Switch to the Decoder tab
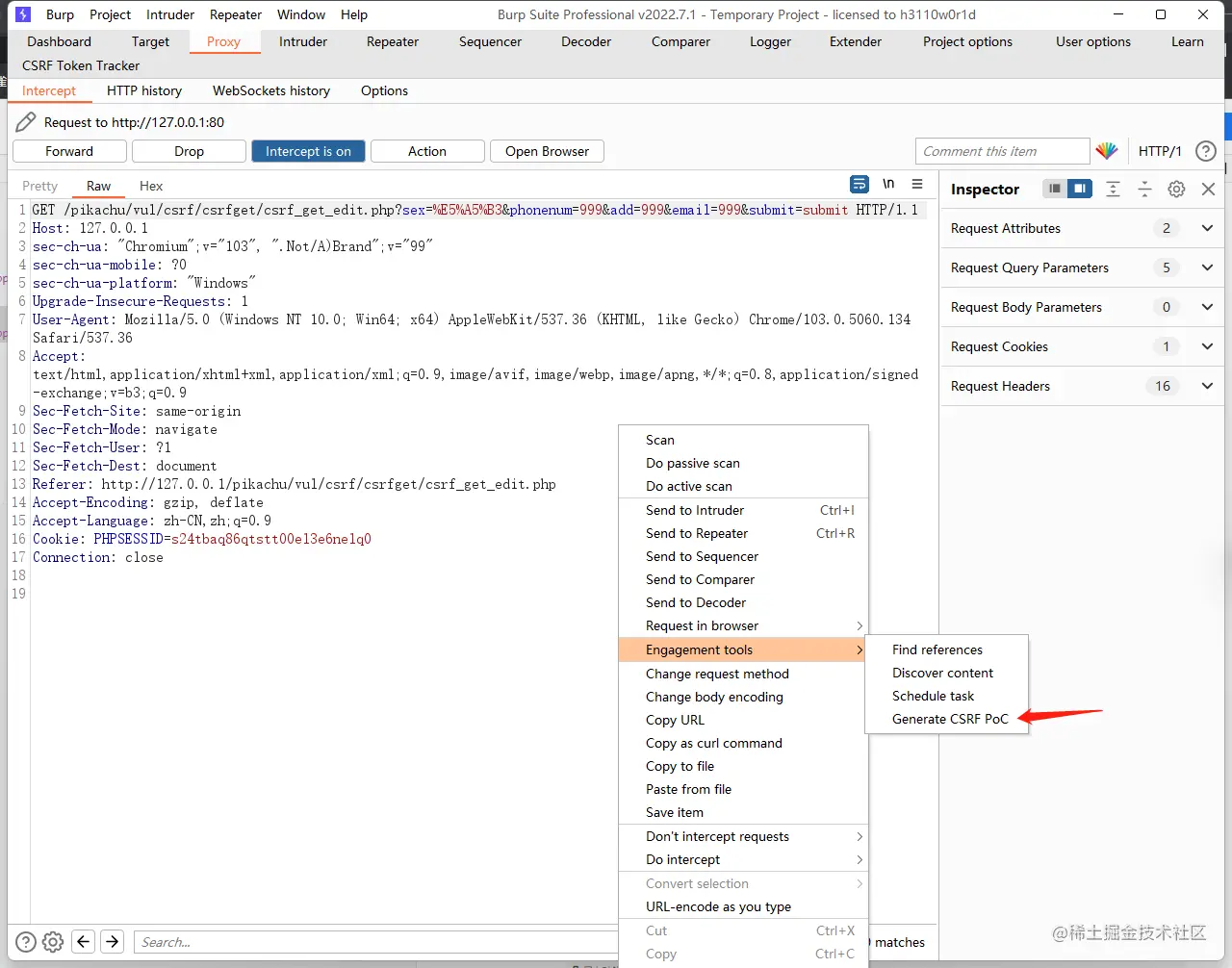Image resolution: width=1232 pixels, height=968 pixels. [x=586, y=41]
